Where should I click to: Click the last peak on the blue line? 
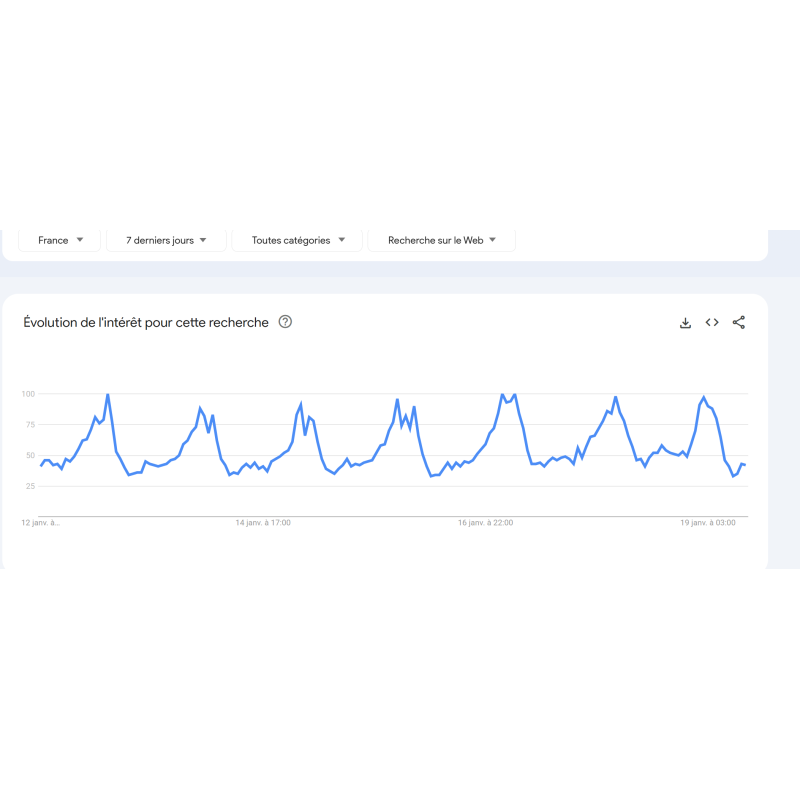click(704, 397)
